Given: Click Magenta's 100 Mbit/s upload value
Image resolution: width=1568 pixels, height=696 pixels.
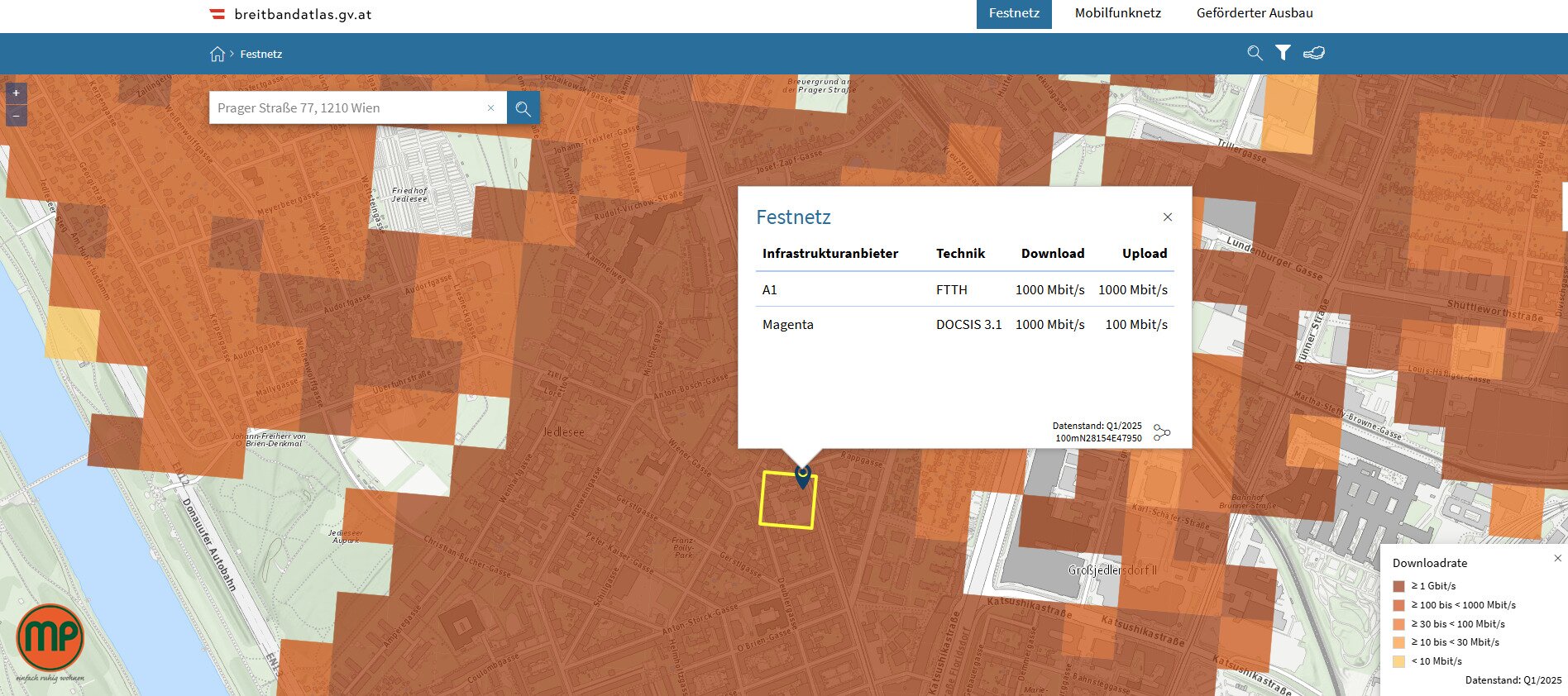Looking at the screenshot, I should [1136, 324].
